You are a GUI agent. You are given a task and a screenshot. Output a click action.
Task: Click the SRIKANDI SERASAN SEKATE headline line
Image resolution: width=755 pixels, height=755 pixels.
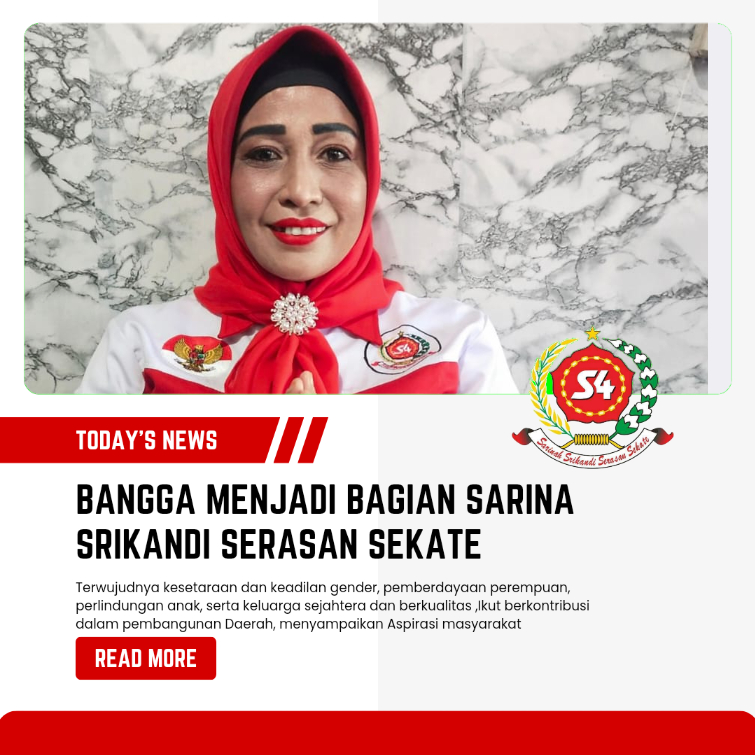tap(279, 544)
